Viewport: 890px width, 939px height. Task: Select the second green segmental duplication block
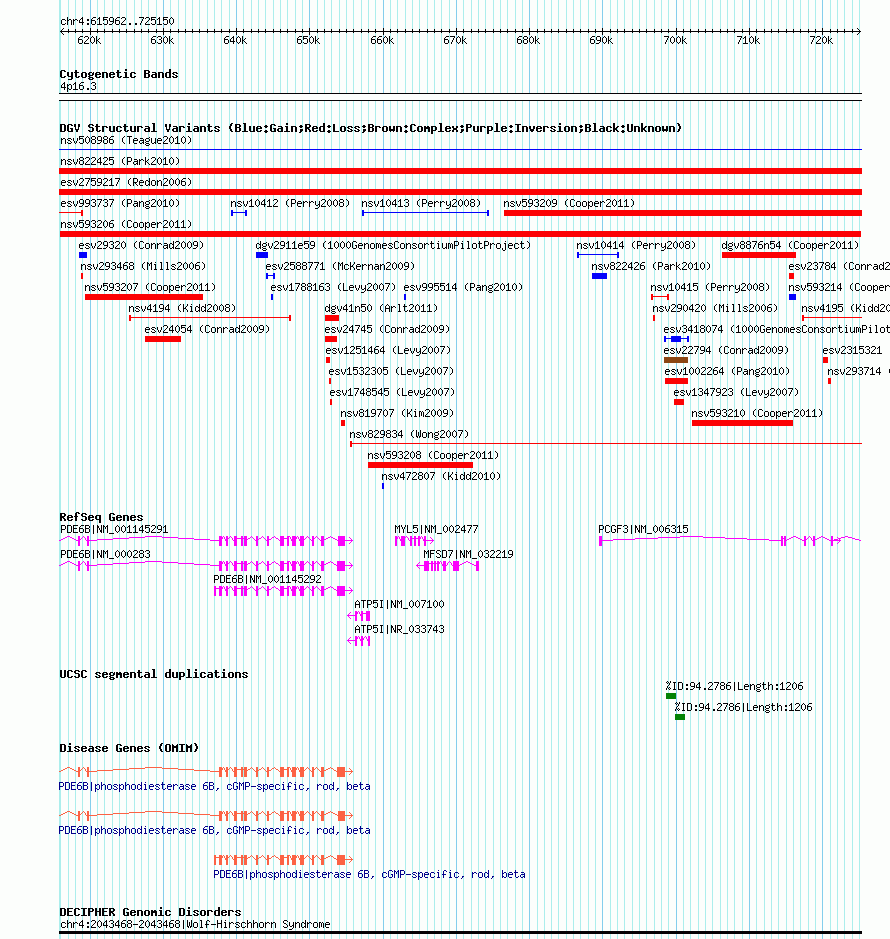coord(680,717)
